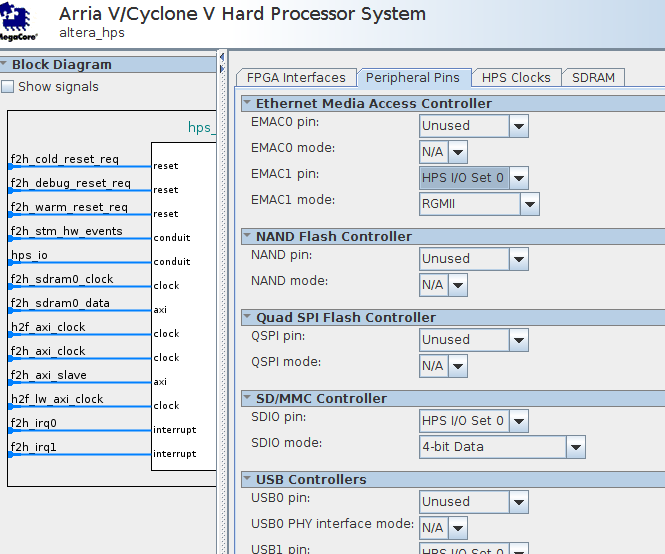
Task: Select the f2h_irq1 interrupt label
Action: coord(34,447)
